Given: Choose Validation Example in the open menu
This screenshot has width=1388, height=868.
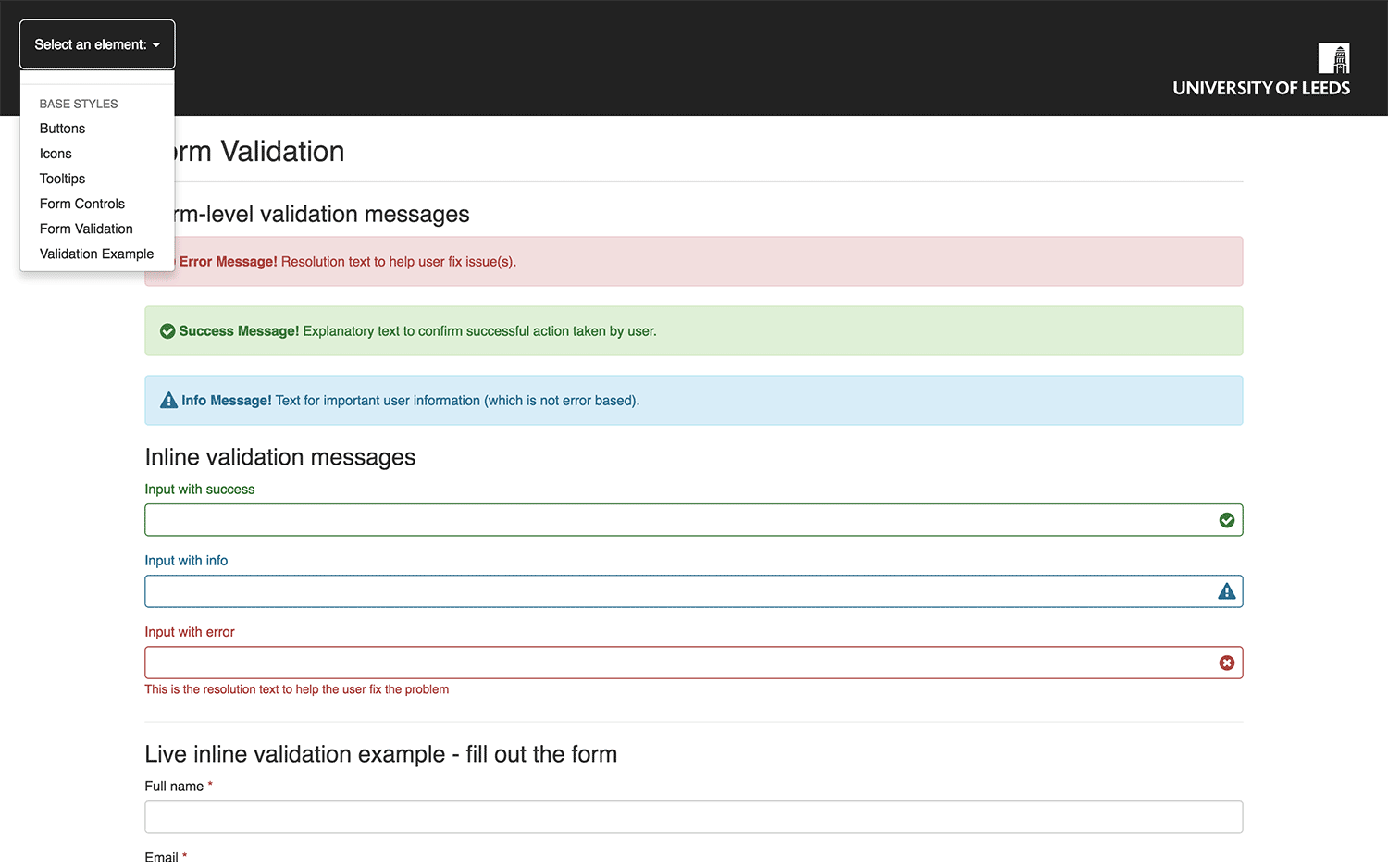Looking at the screenshot, I should [96, 254].
